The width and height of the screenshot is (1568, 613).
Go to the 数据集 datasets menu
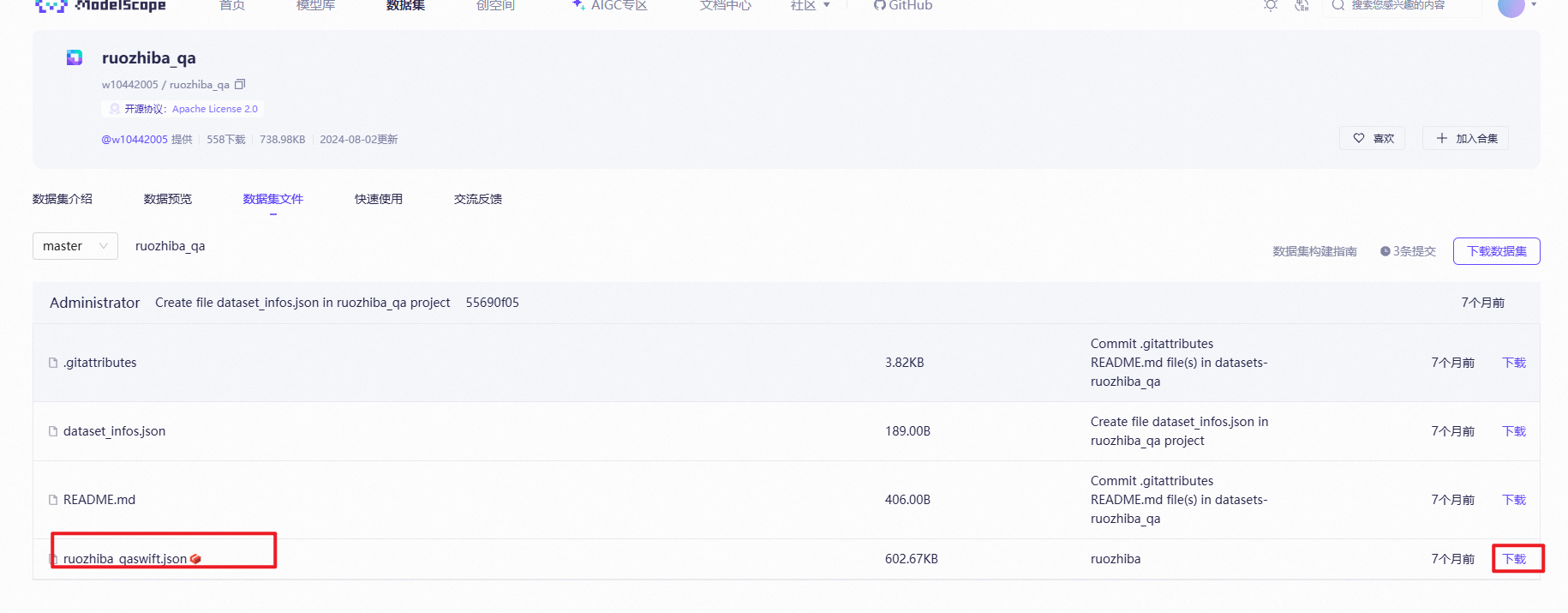[405, 5]
